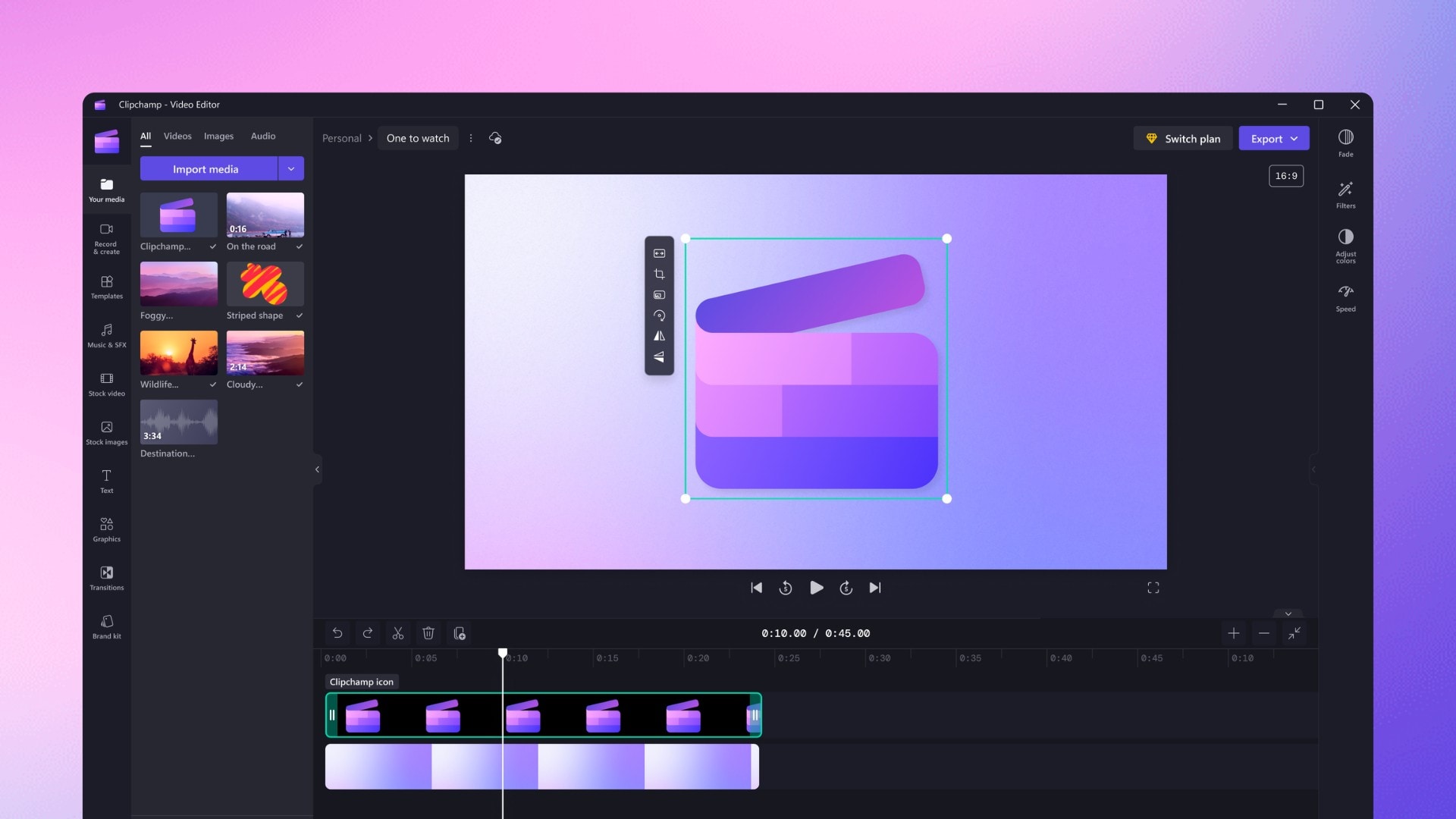Viewport: 1456px width, 819px height.
Task: Expand the project options menu
Action: tap(471, 138)
